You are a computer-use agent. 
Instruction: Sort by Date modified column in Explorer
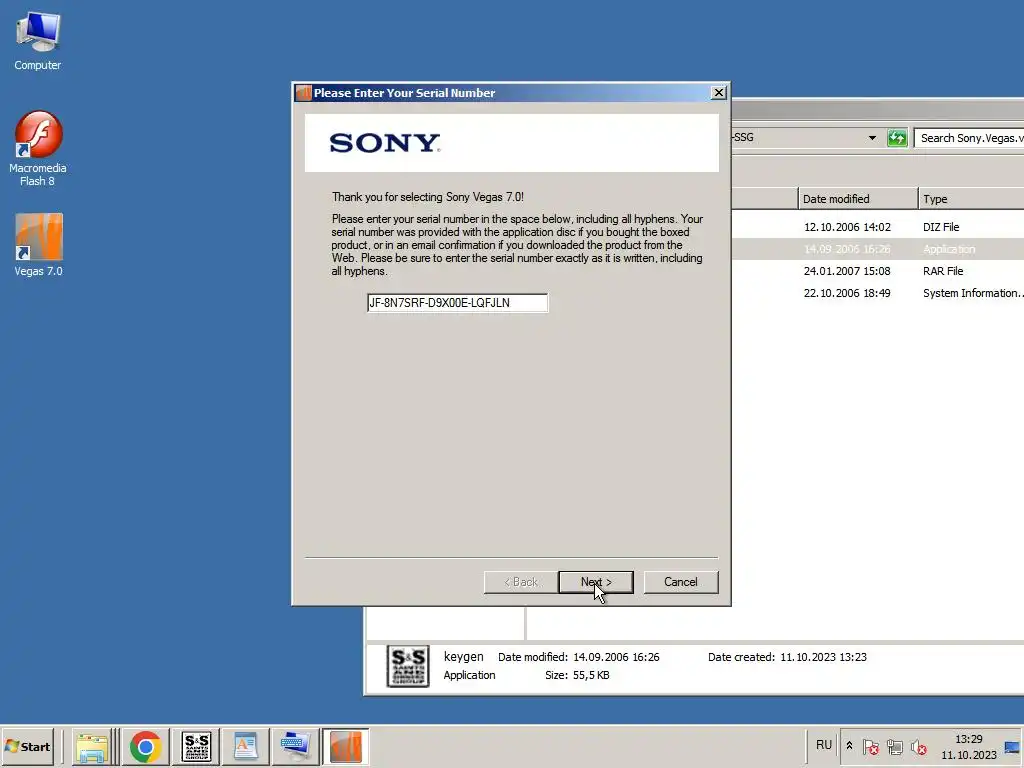coord(857,199)
